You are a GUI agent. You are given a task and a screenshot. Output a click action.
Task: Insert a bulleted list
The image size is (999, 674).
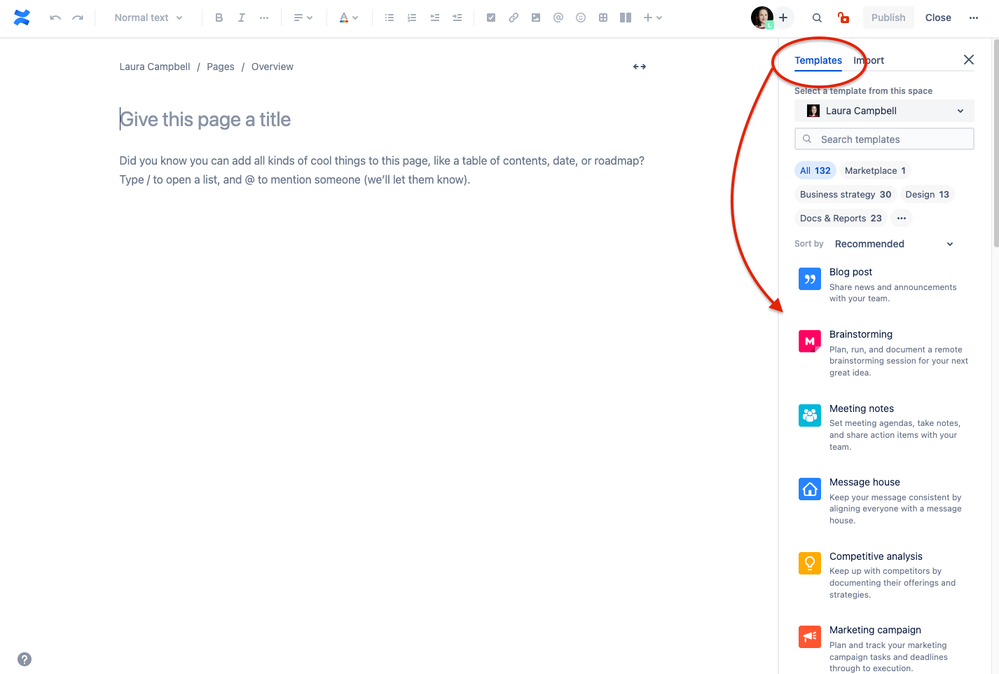(x=389, y=17)
